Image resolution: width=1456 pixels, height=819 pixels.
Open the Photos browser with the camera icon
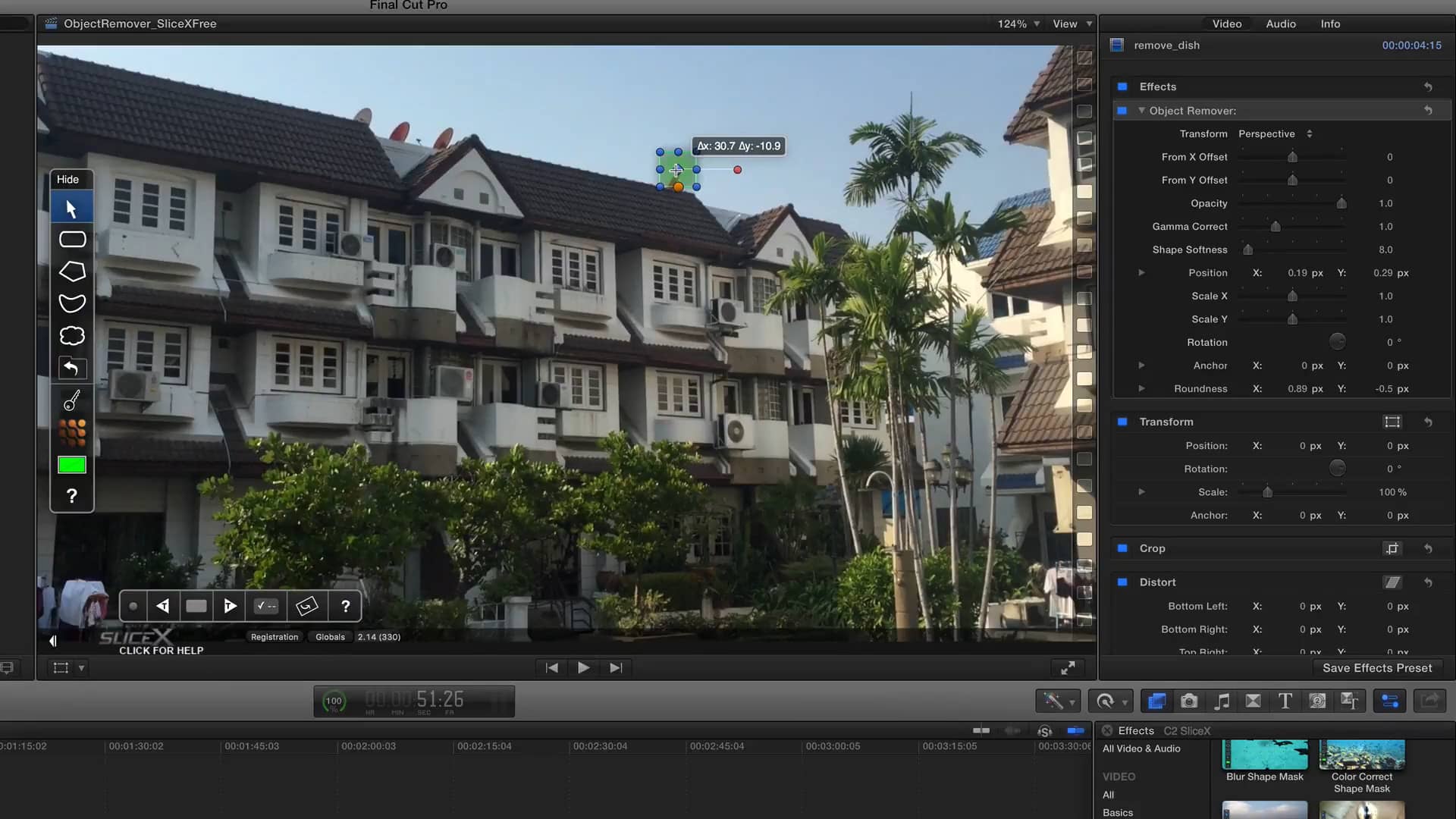[1189, 701]
